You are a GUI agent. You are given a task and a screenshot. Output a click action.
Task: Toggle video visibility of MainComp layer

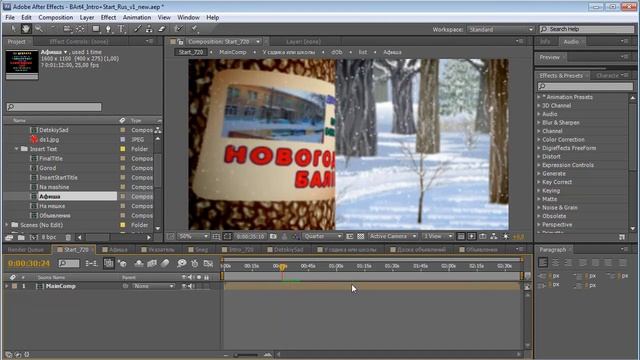(x=184, y=286)
